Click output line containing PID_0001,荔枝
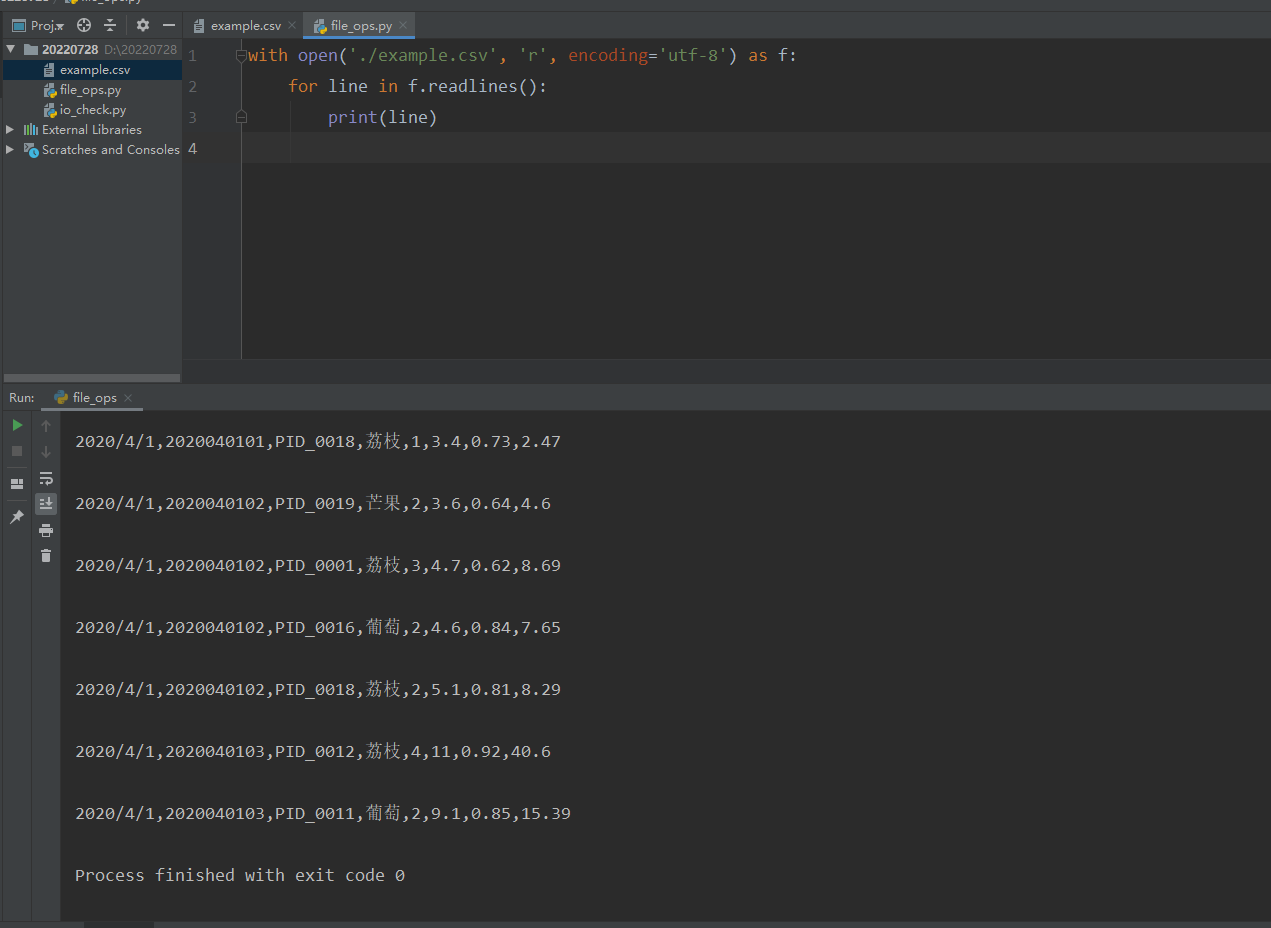 coord(318,565)
